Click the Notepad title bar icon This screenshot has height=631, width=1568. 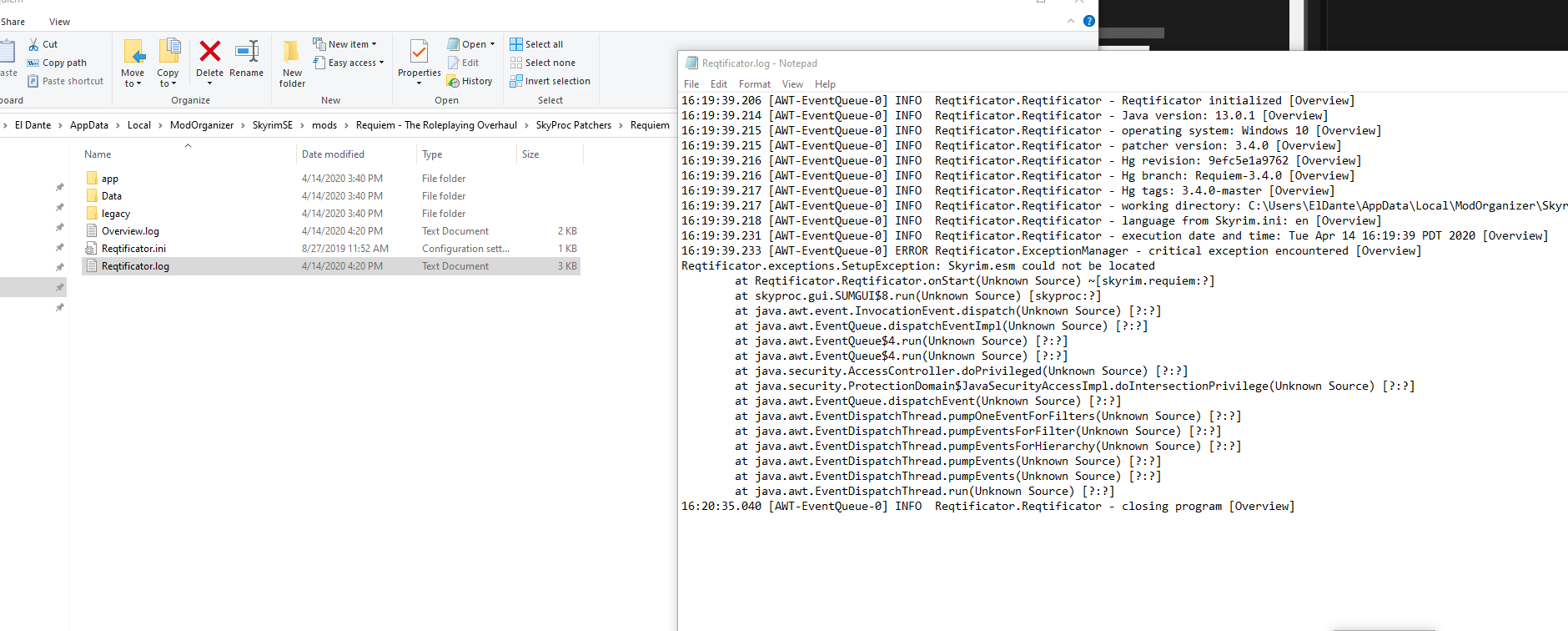coord(691,63)
